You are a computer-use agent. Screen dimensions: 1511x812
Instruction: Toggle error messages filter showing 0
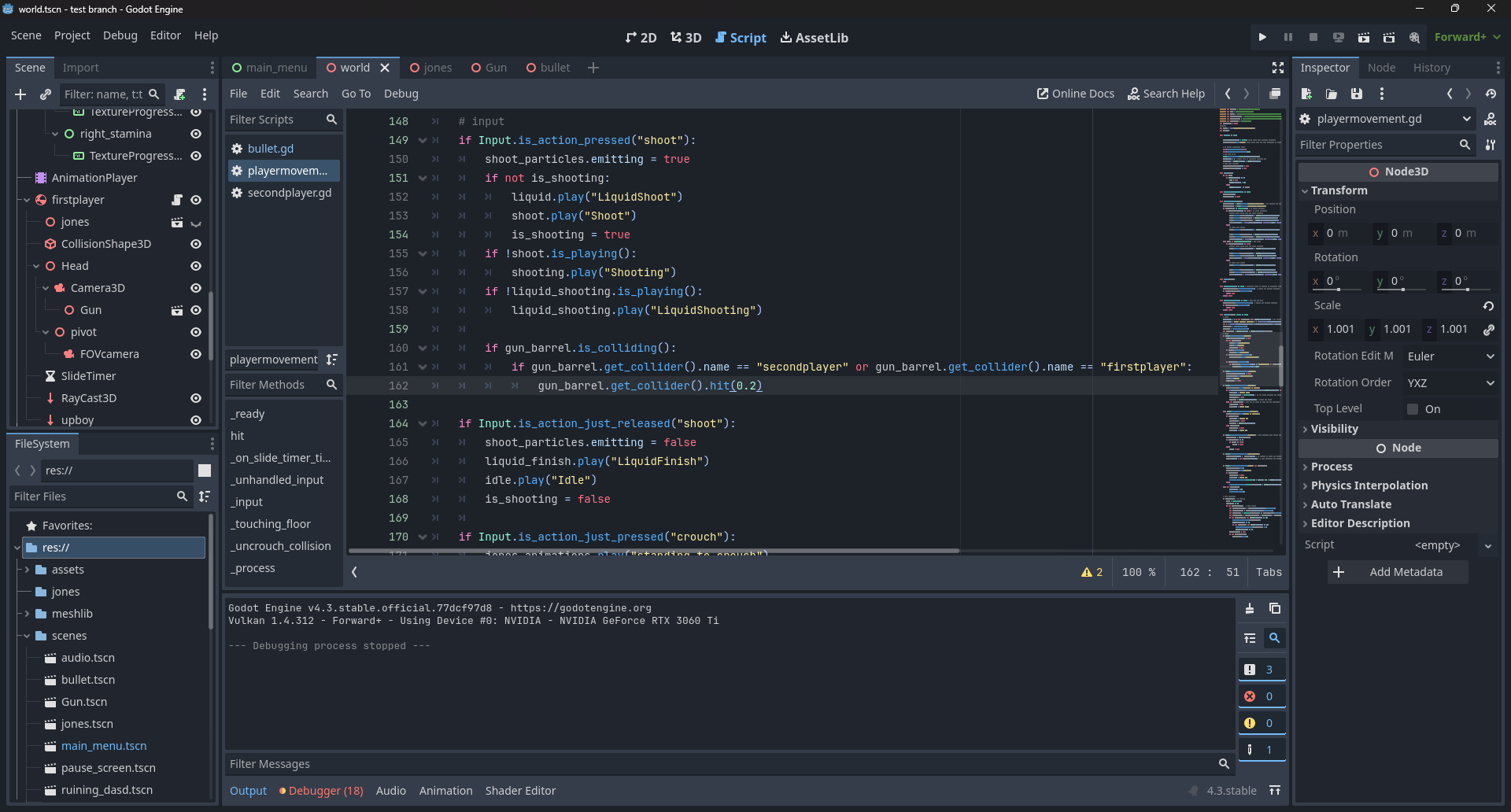pos(1262,696)
